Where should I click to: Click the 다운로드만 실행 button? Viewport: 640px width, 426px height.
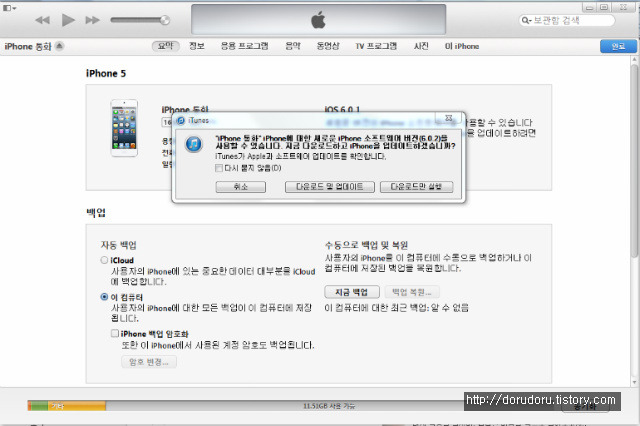(416, 187)
